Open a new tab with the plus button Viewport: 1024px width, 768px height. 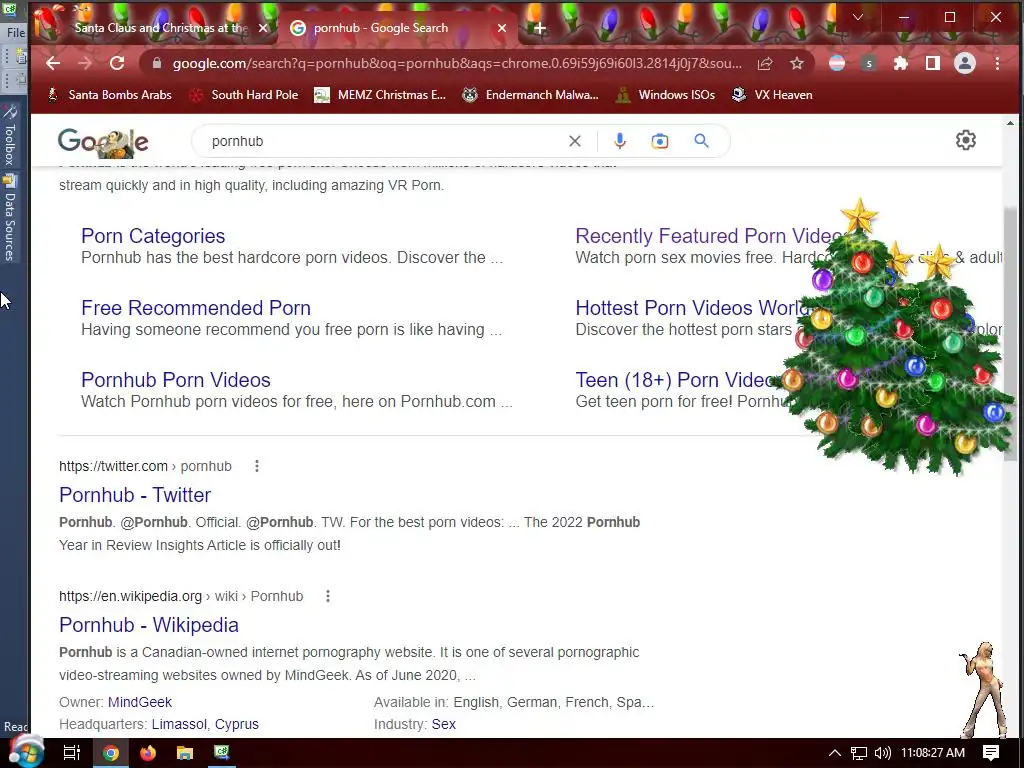pyautogui.click(x=539, y=28)
